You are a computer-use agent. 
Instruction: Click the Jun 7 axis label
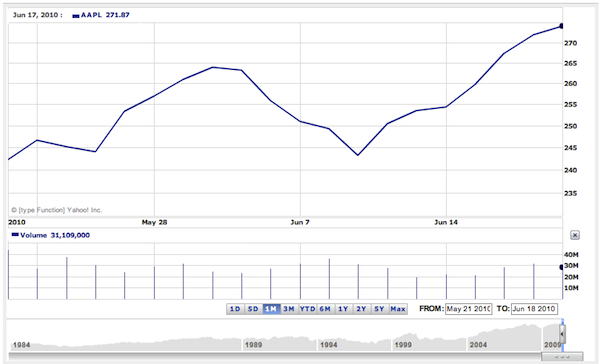pyautogui.click(x=300, y=222)
